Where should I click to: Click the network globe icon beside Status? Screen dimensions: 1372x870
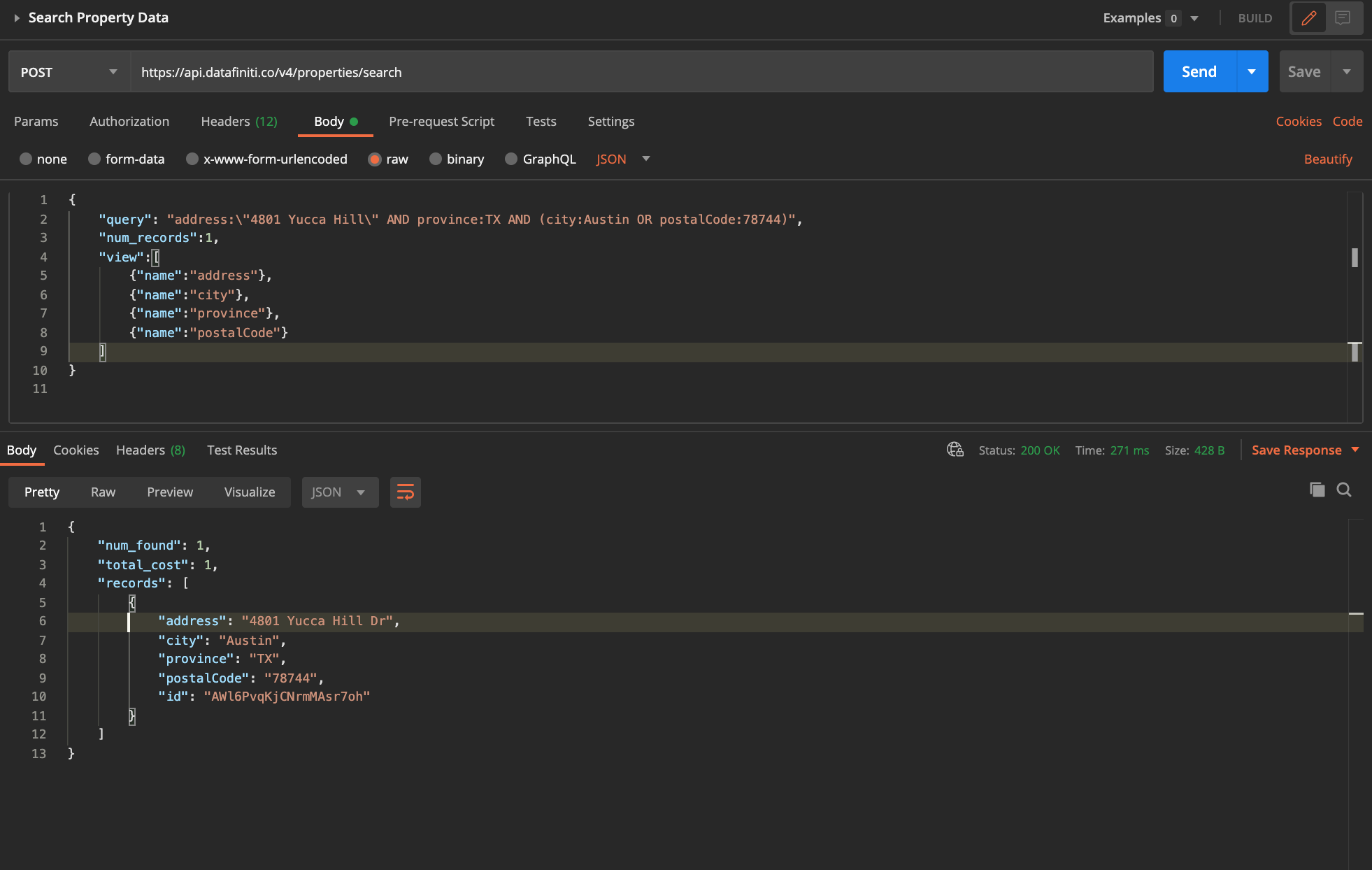[x=955, y=450]
